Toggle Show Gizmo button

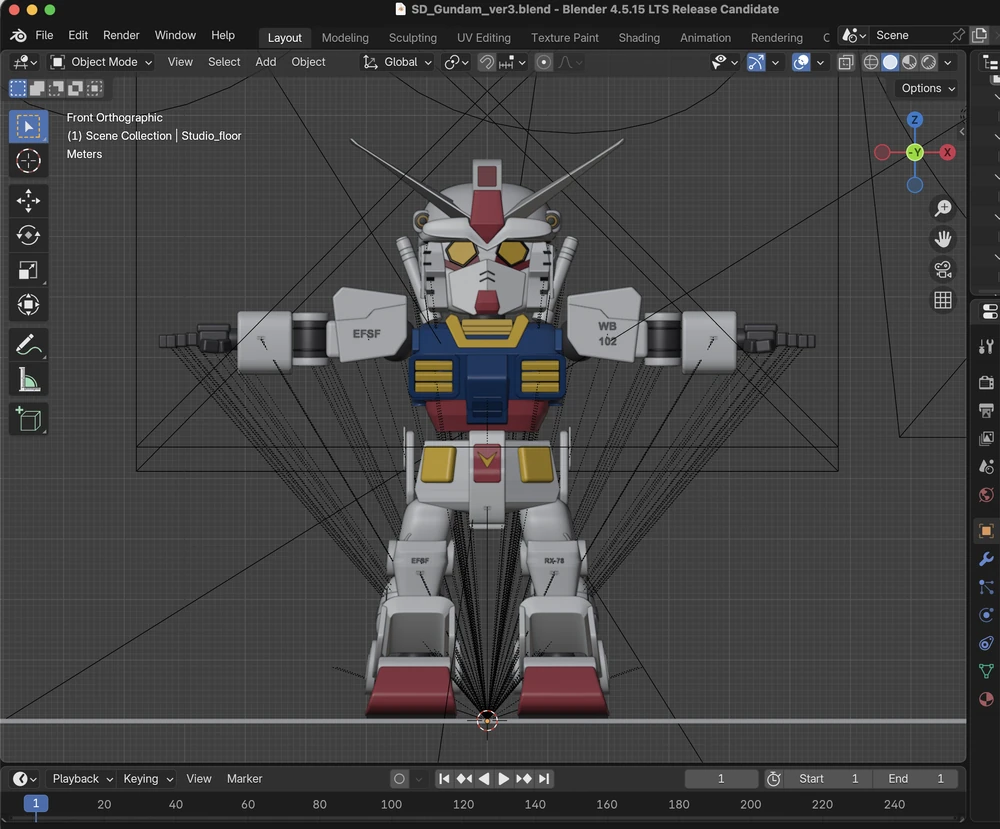tap(756, 62)
